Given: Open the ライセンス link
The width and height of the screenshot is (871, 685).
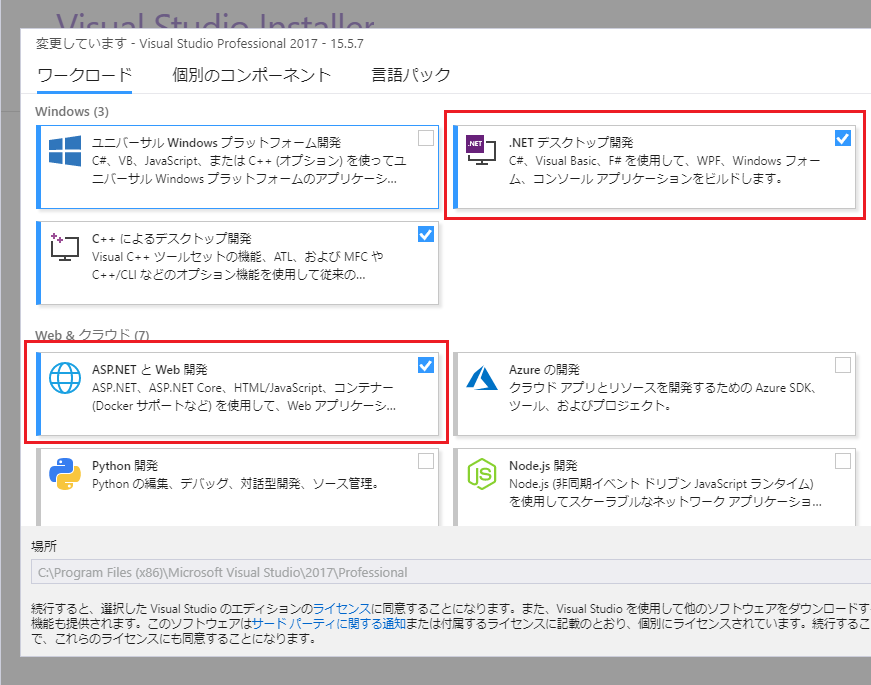Looking at the screenshot, I should (x=341, y=608).
